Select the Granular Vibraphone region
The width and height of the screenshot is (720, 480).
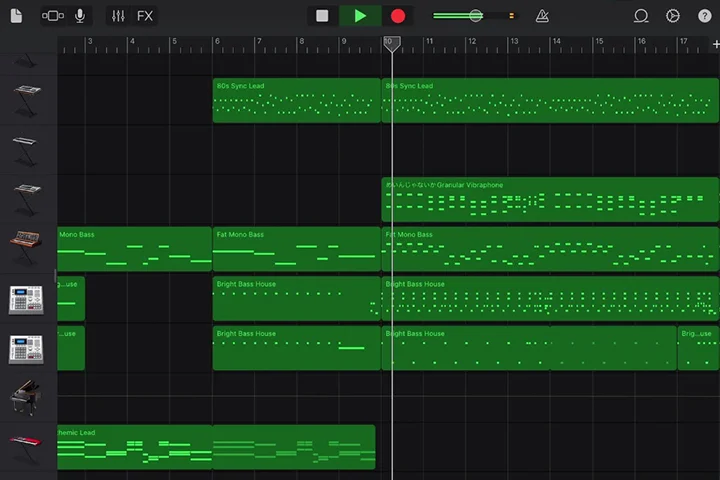[x=550, y=199]
